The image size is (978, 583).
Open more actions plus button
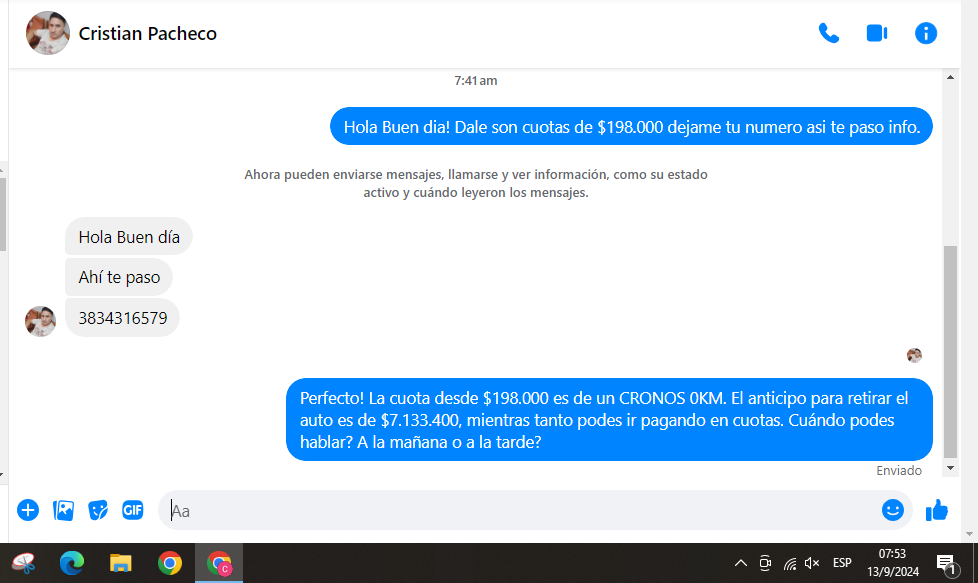tap(27, 510)
